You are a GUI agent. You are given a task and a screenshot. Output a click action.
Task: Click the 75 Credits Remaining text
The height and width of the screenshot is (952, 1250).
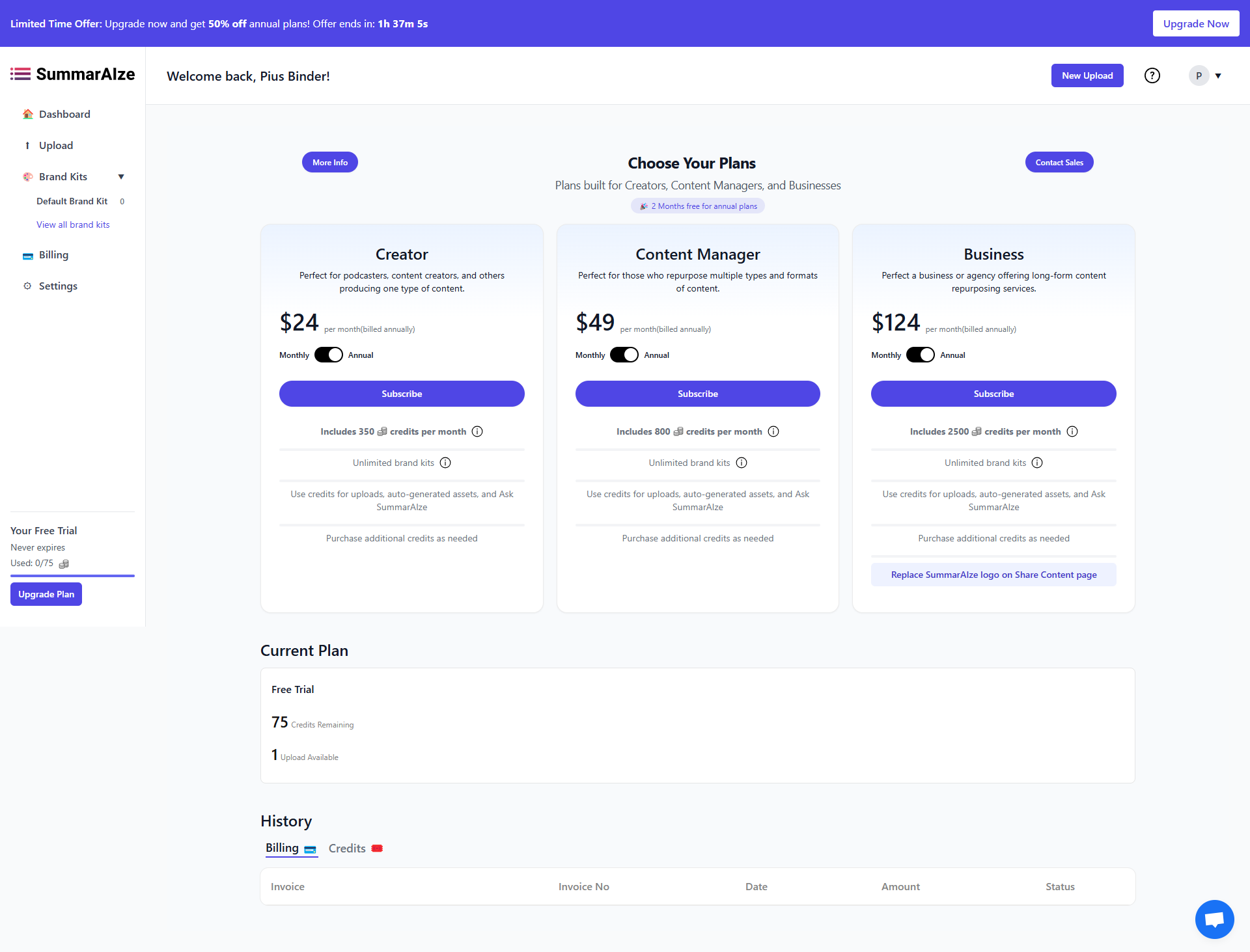pos(312,722)
